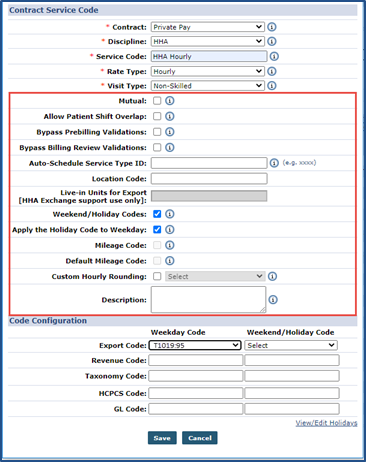Click the Service Code field HHA Hourly
This screenshot has height=462, width=366.
click(209, 56)
